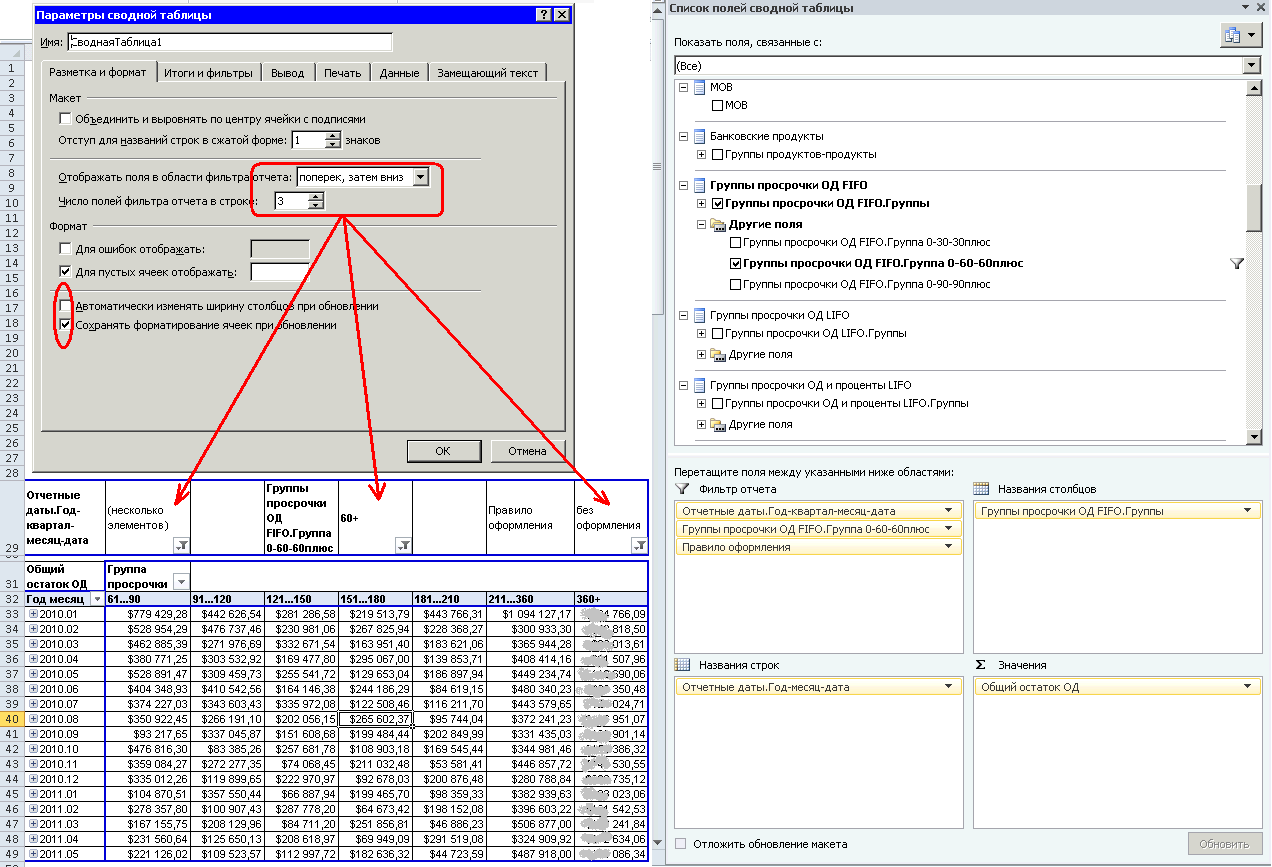Open 'Год месяц' row header dropdown
The image size is (1272, 867).
97,598
